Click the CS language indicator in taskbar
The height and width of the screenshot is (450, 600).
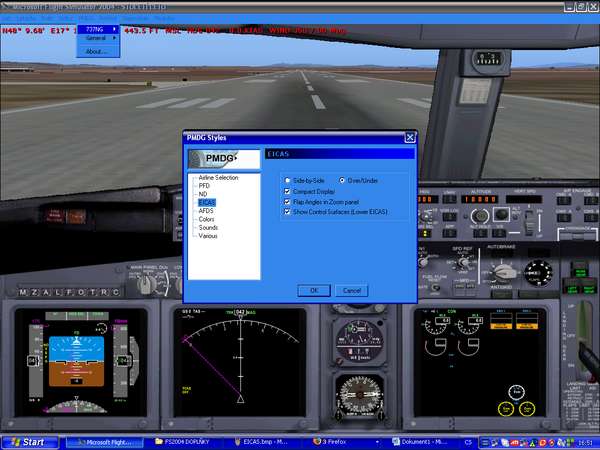pyautogui.click(x=468, y=442)
